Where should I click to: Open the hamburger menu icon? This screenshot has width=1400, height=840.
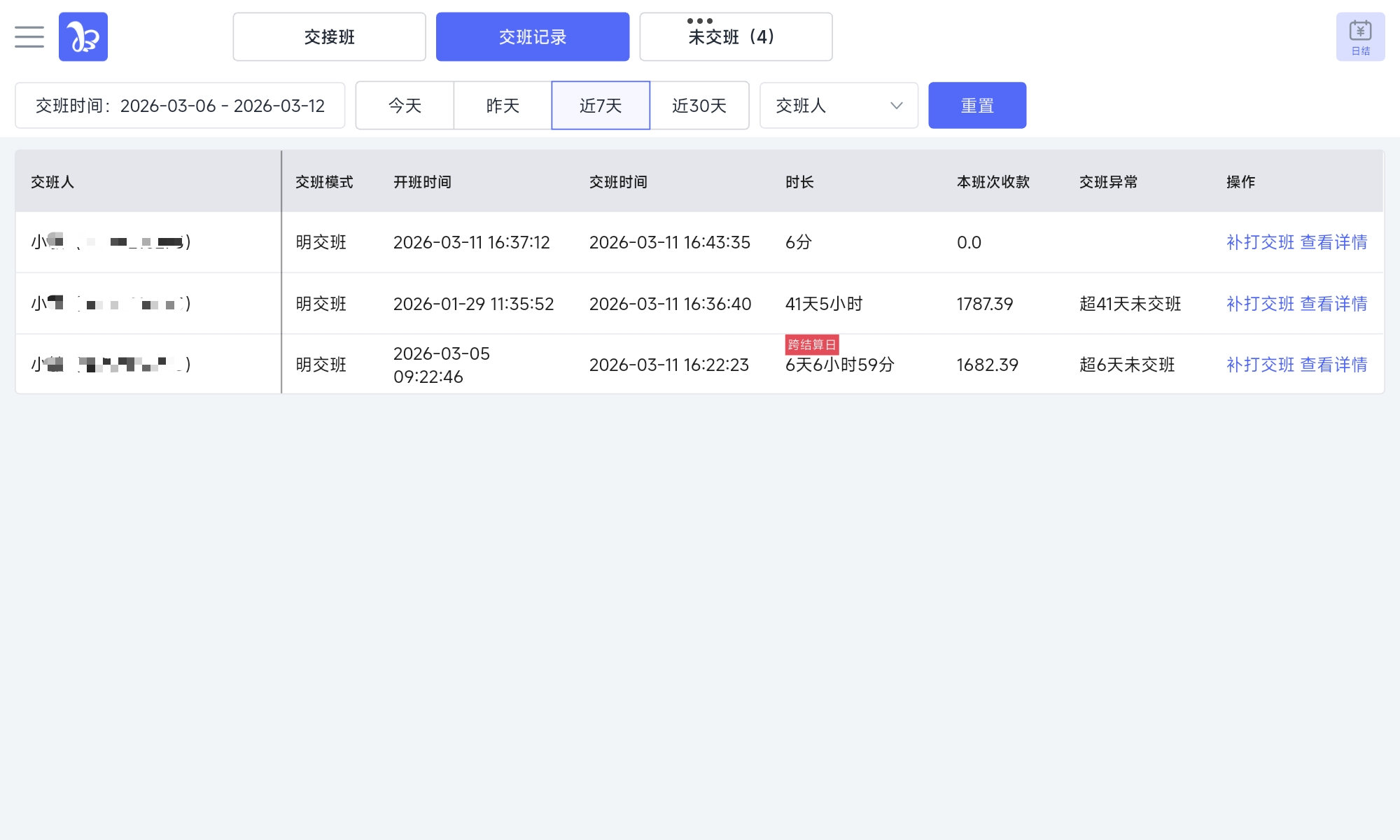(x=29, y=36)
